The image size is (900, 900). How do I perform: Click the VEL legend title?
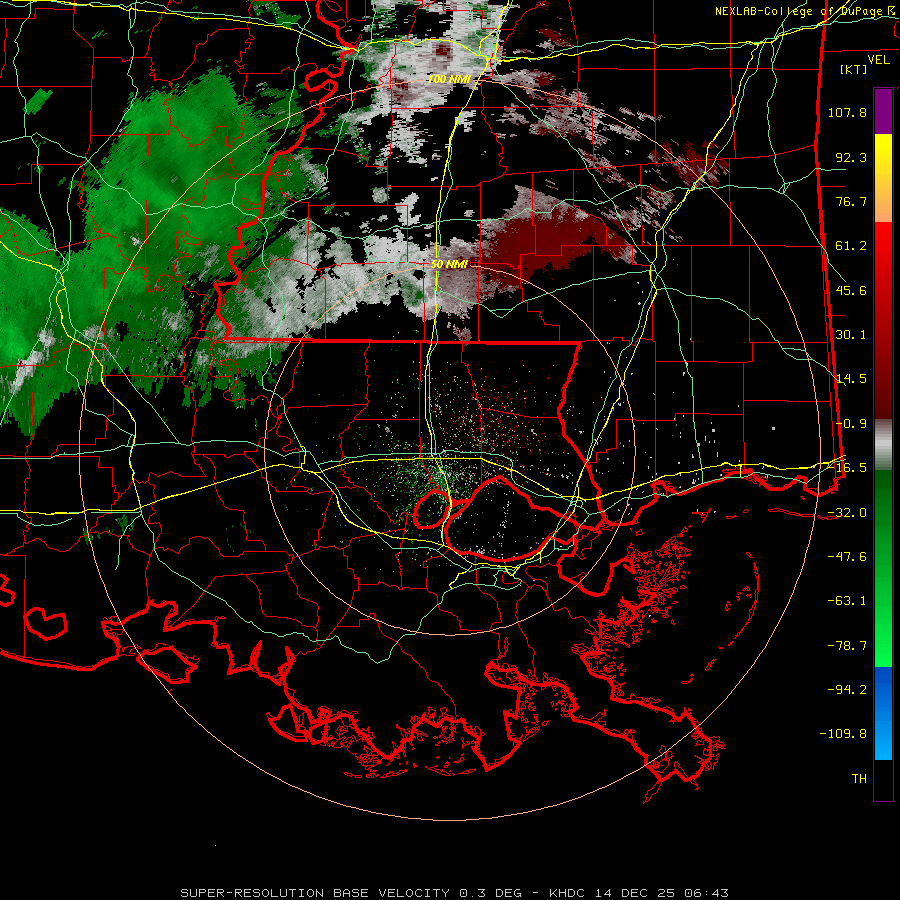point(878,60)
